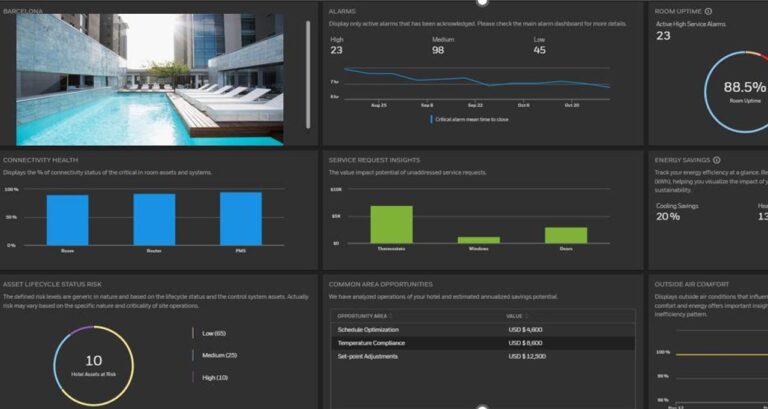This screenshot has height=409, width=768.
Task: Click the Common Area Opportunities title
Action: pos(381,285)
